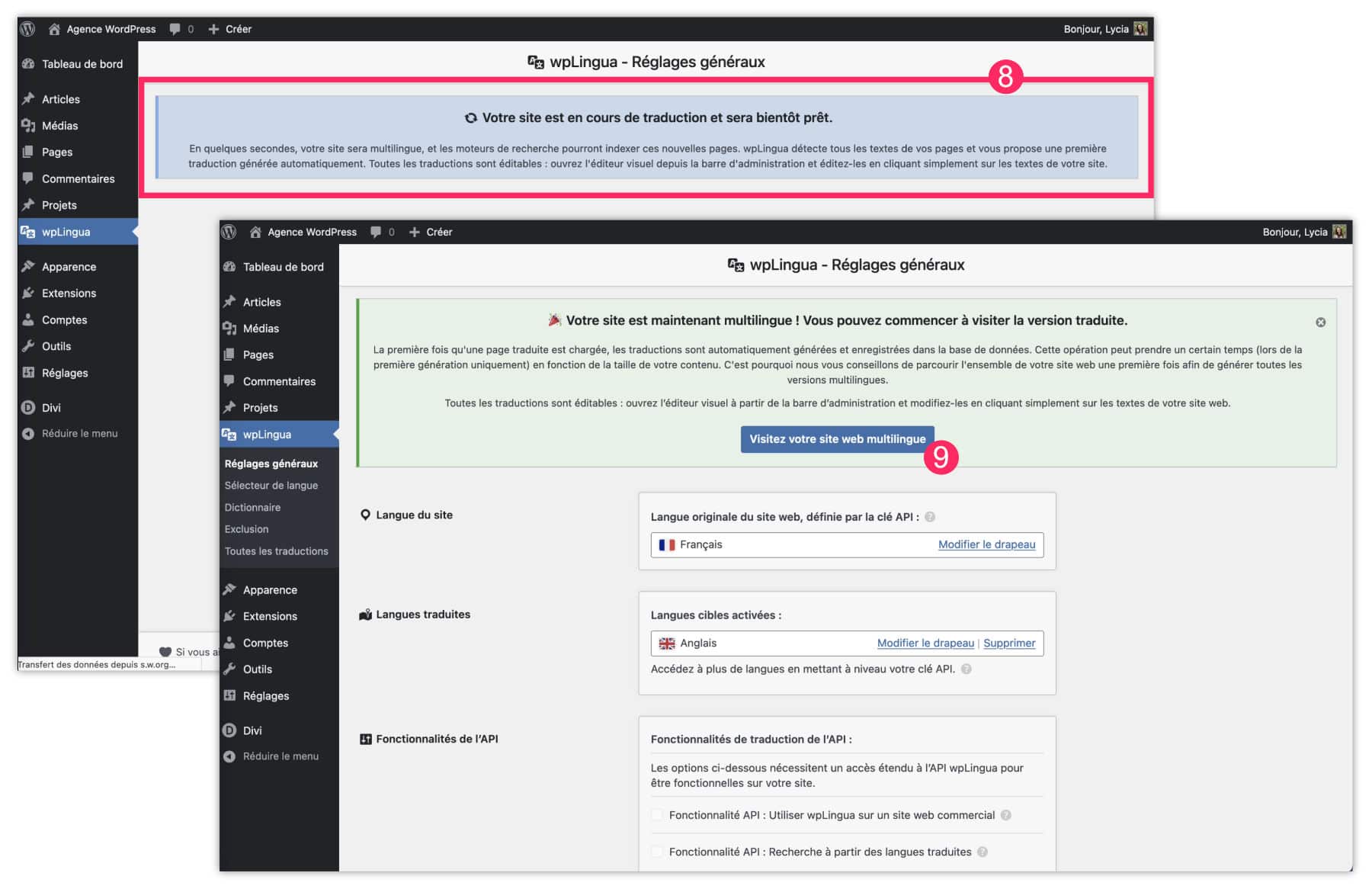The height and width of the screenshot is (889, 1372).
Task: Open Réglages généraux submenu item
Action: tap(271, 464)
